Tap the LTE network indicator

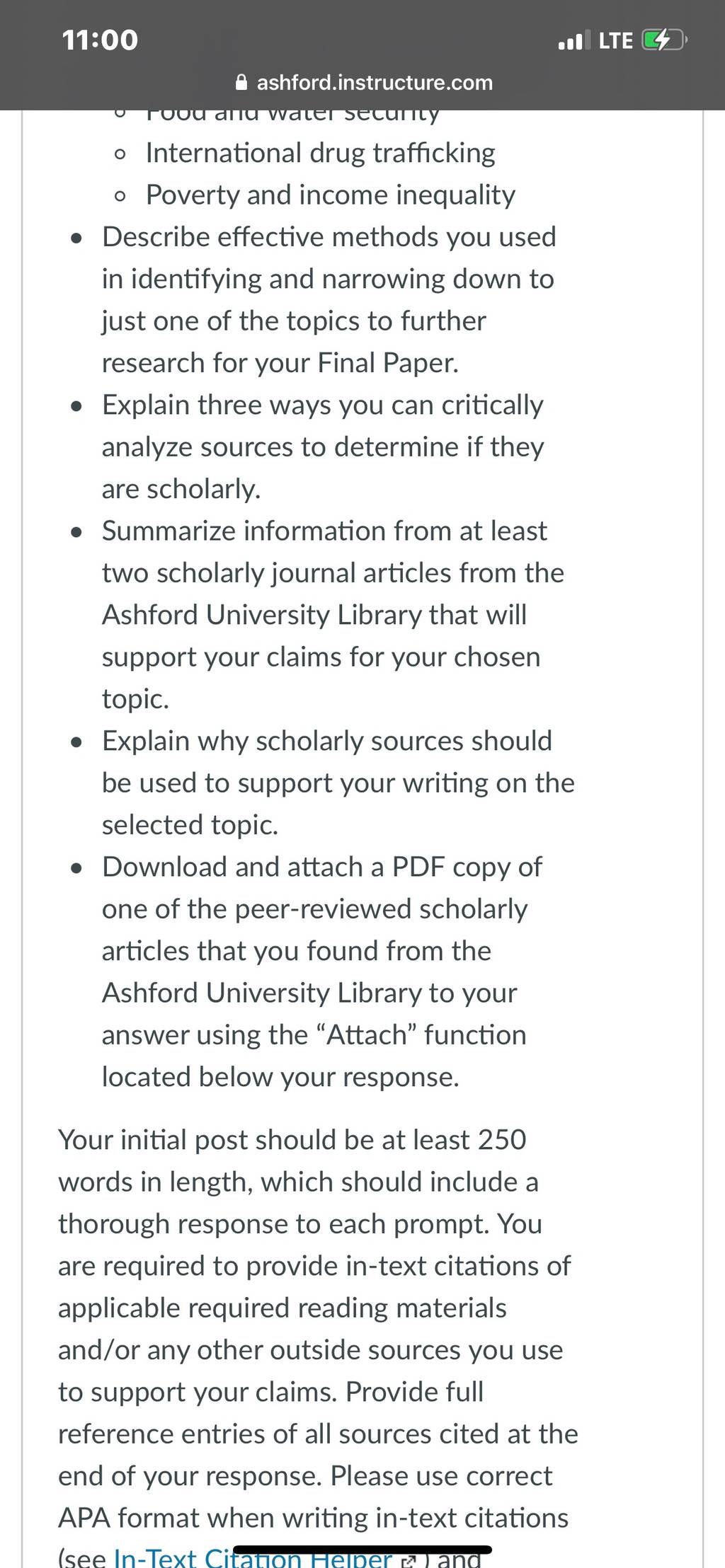pyautogui.click(x=615, y=40)
